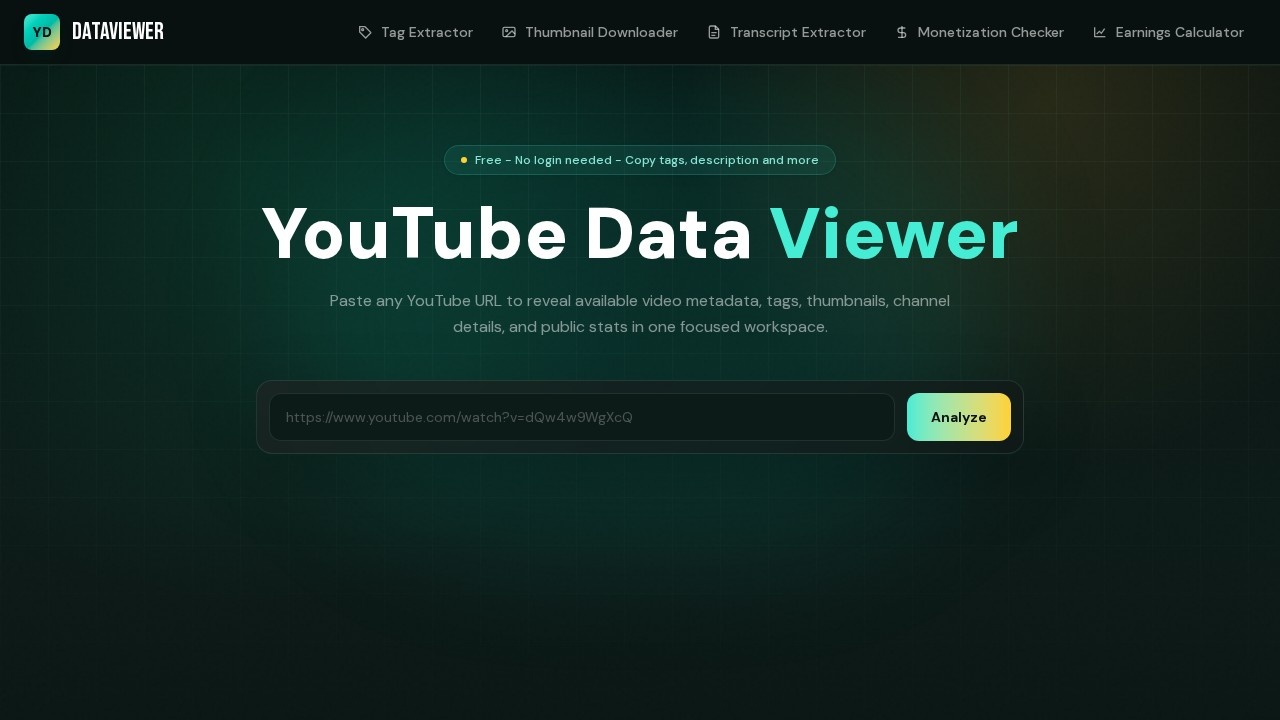This screenshot has width=1280, height=720.
Task: Click the 'YouTube Data Viewer' heading
Action: (x=640, y=235)
